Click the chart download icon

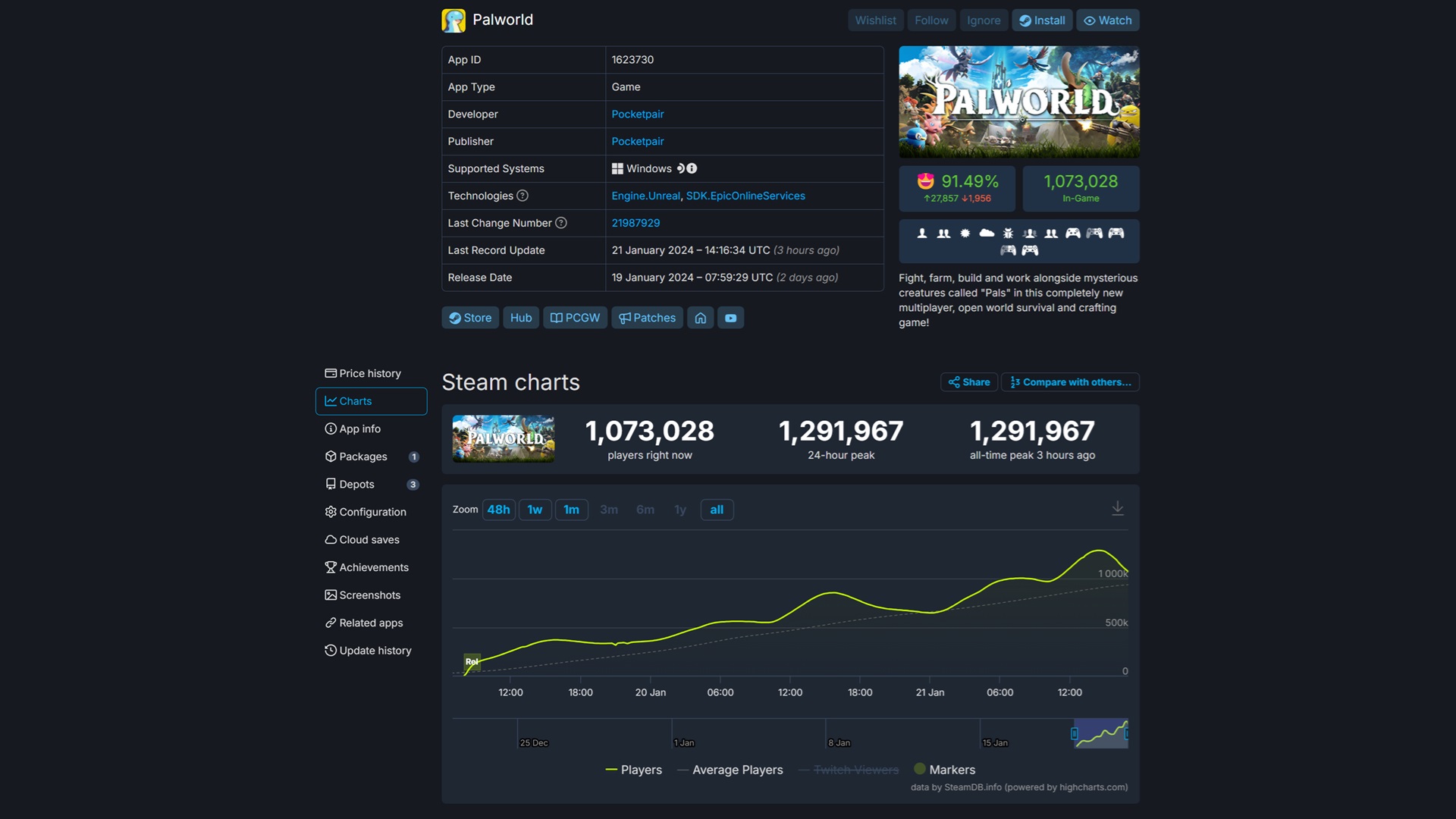(x=1118, y=508)
